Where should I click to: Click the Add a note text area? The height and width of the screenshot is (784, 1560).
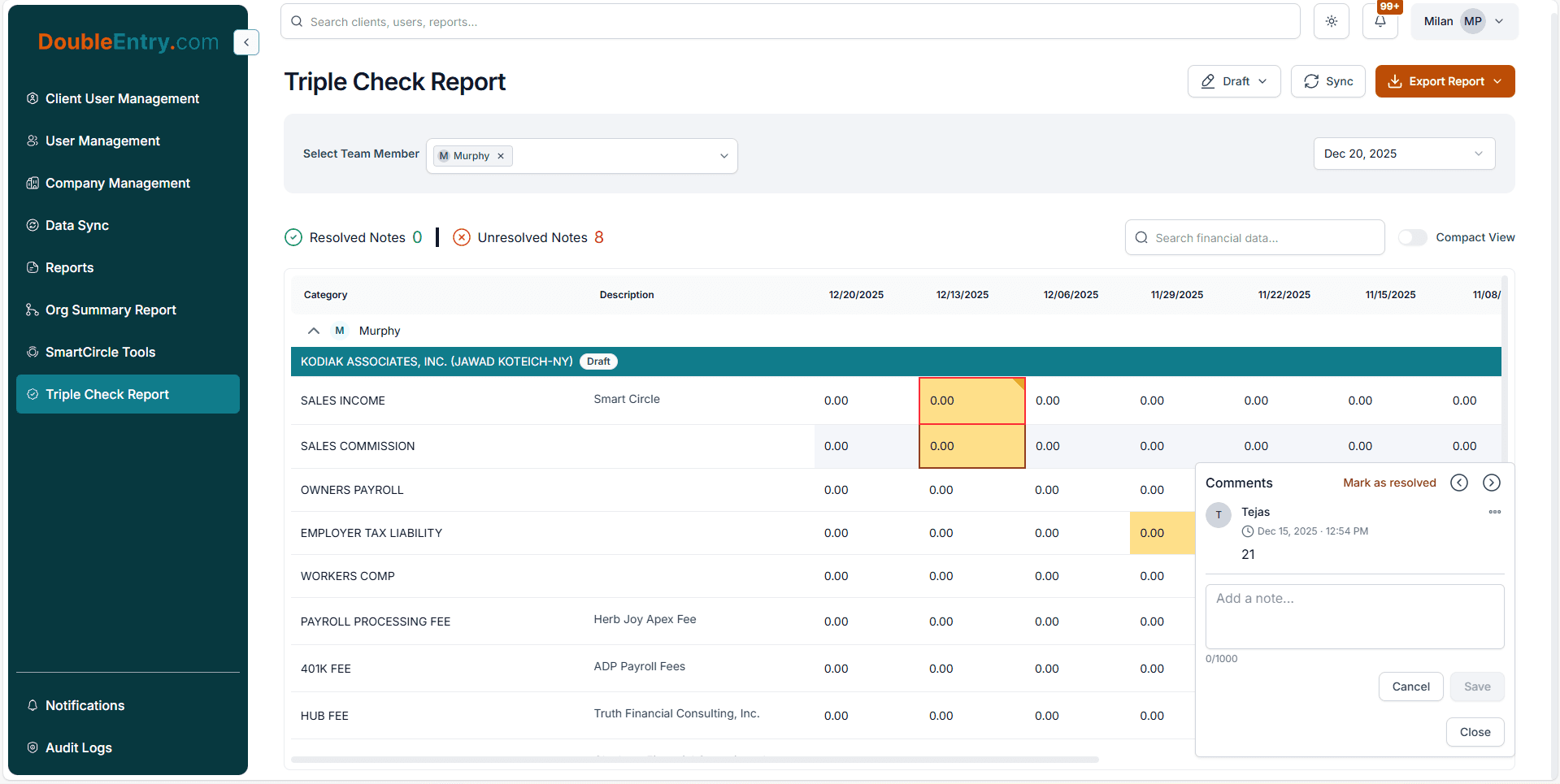point(1354,616)
